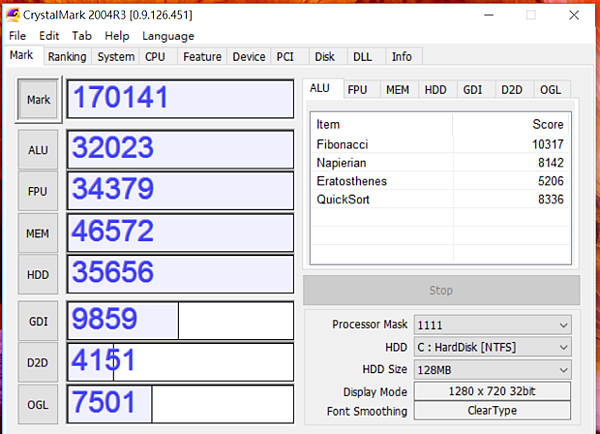Click the ALU score 32023
Image resolution: width=600 pixels, height=434 pixels.
(x=181, y=149)
